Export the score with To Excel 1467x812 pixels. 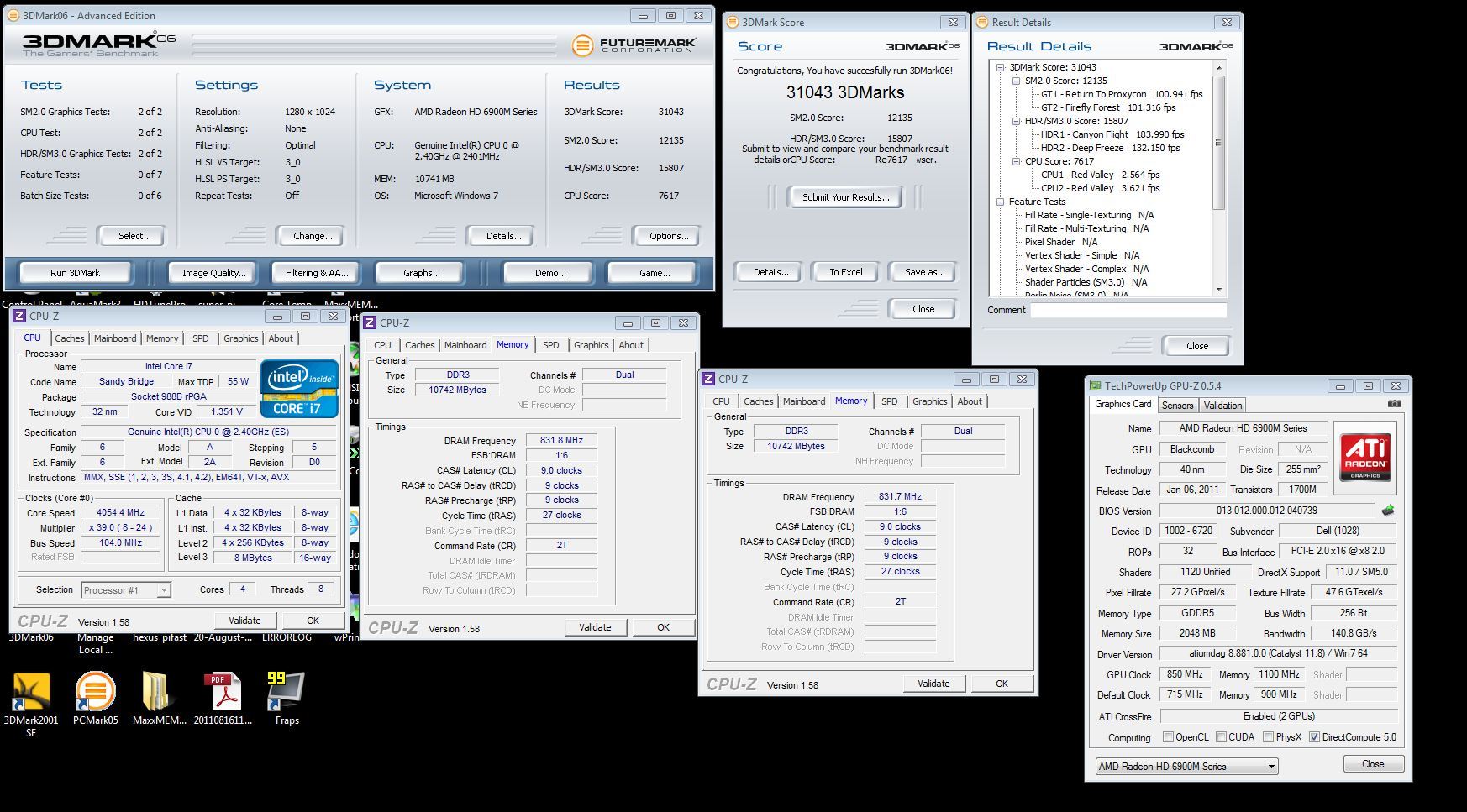845,272
